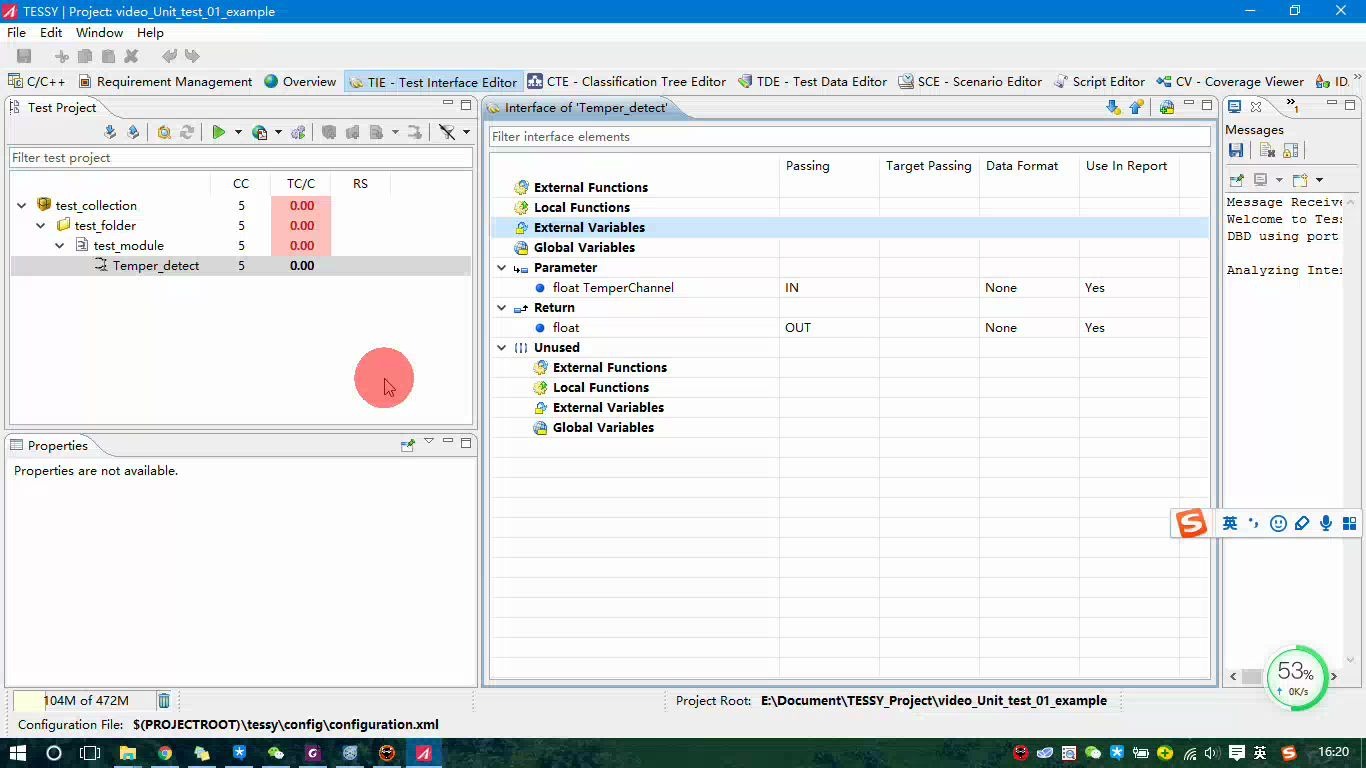The width and height of the screenshot is (1366, 768).
Task: Open the Edit menu
Action: coord(51,33)
